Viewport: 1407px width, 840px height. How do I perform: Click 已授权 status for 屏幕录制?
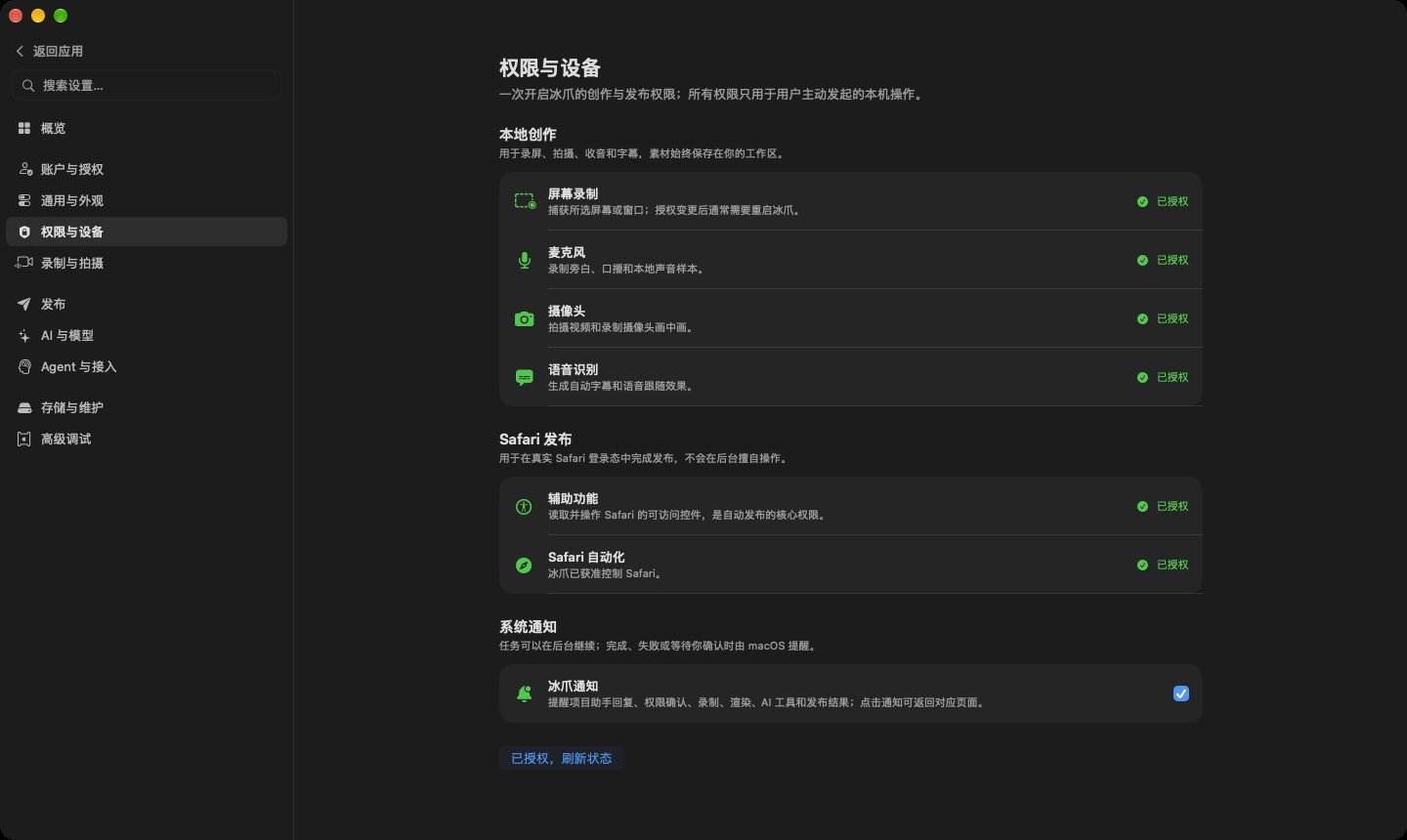1163,201
